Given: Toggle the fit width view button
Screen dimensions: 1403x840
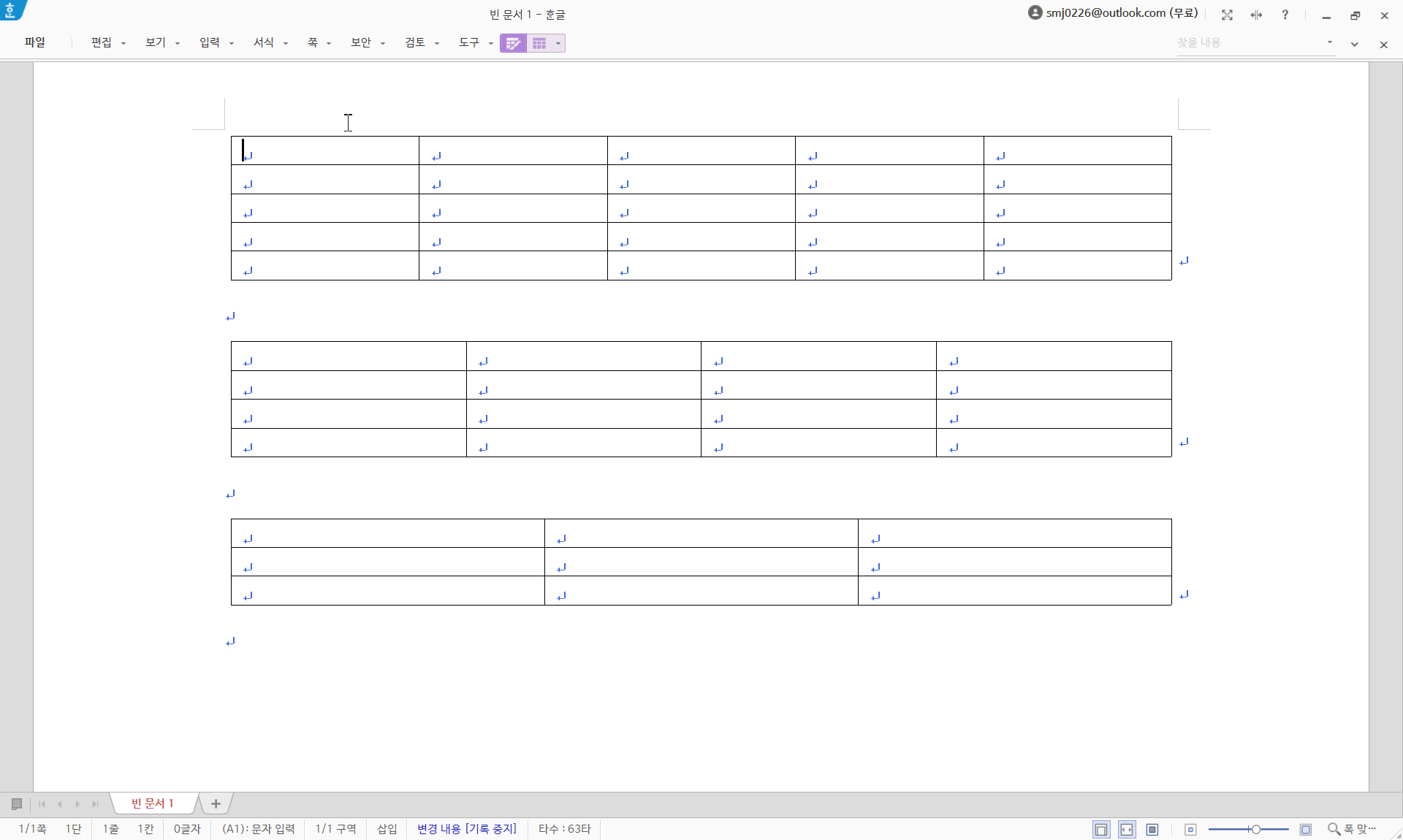Looking at the screenshot, I should 1127,829.
